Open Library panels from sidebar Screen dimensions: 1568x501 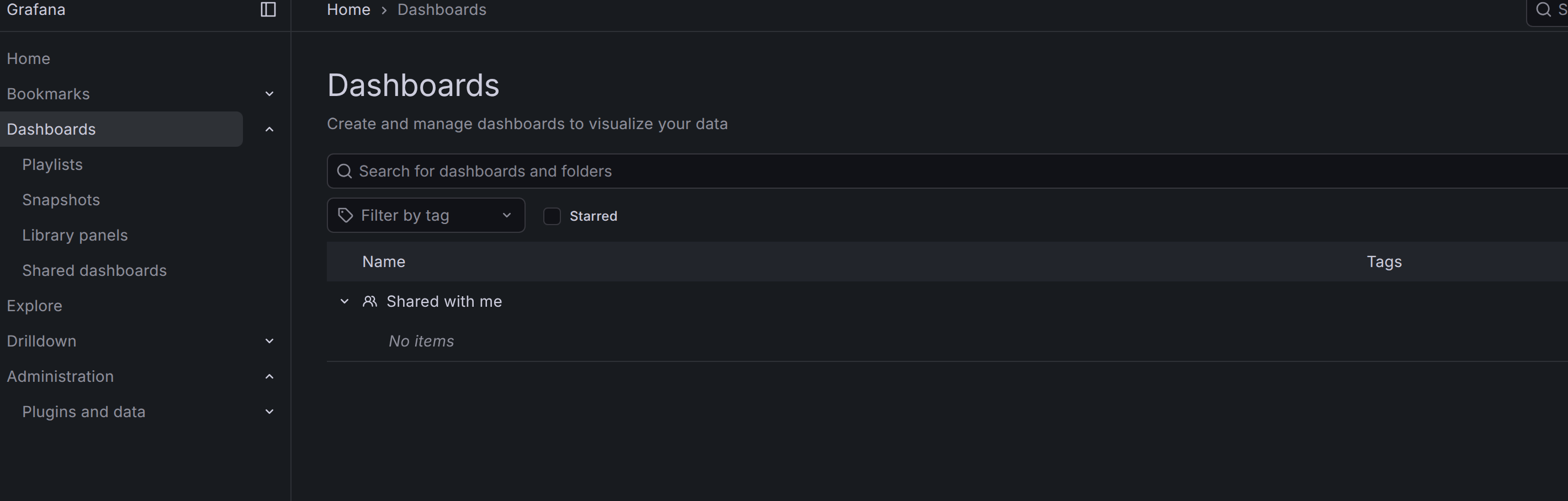click(75, 235)
